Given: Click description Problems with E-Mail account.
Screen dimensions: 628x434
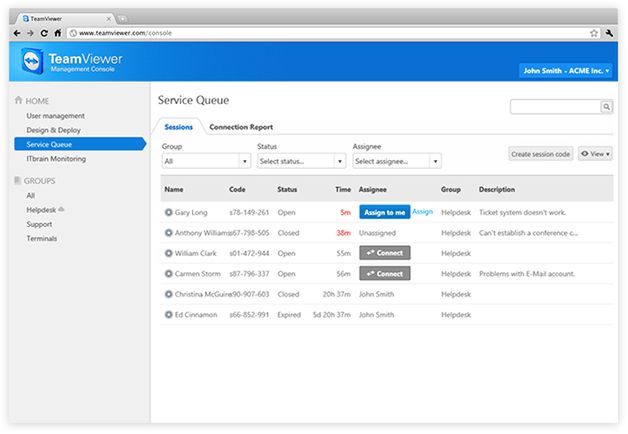Looking at the screenshot, I should [x=527, y=273].
